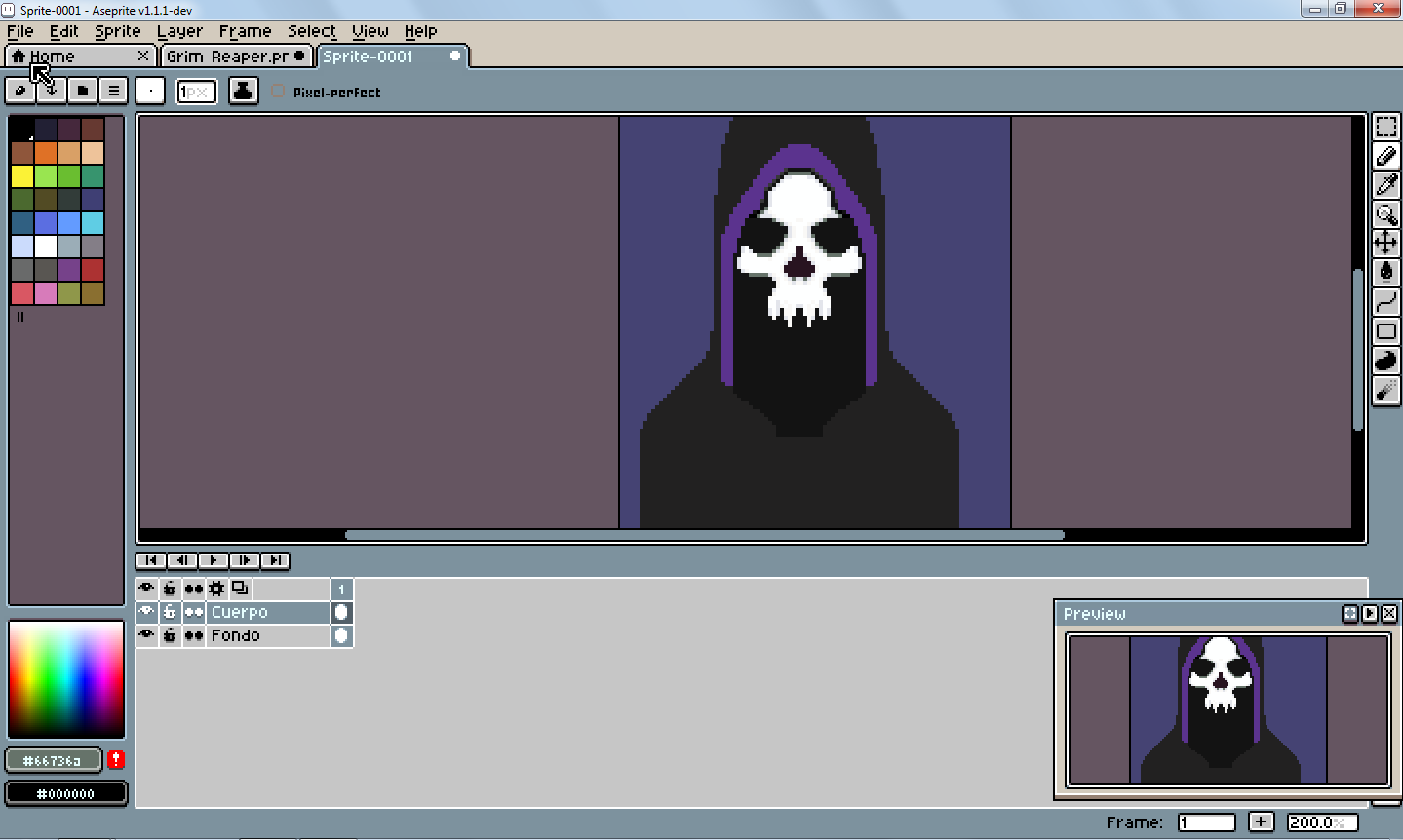This screenshot has height=840, width=1403.
Task: Click the palette edit mode button
Action: pyautogui.click(x=20, y=91)
